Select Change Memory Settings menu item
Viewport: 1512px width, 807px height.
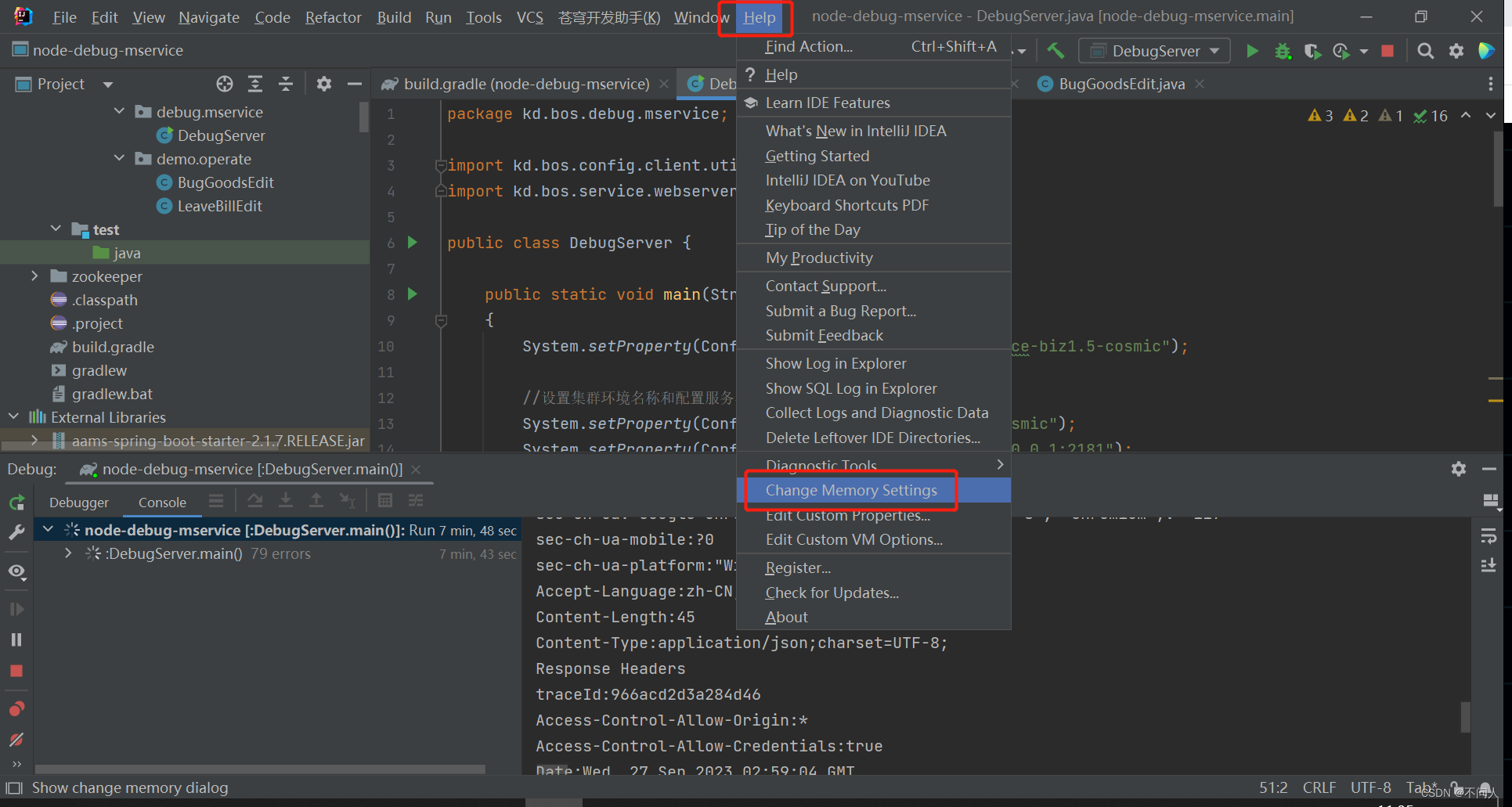850,490
